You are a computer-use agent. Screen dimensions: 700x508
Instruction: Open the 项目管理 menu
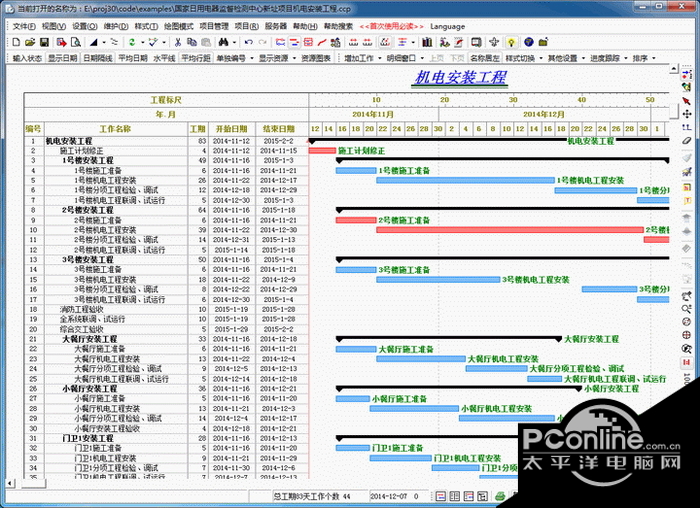[214, 26]
